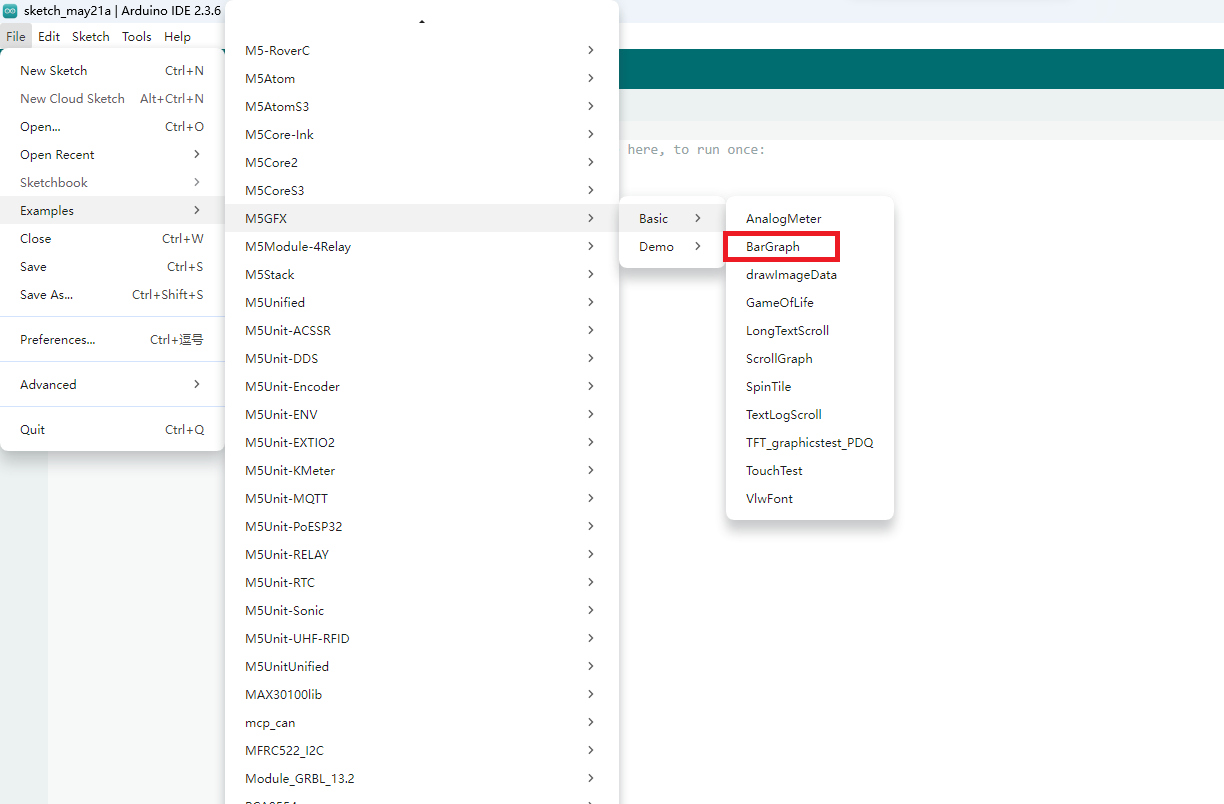Open the M5Unit-Sonic examples entry
1224x804 pixels.
pos(422,611)
